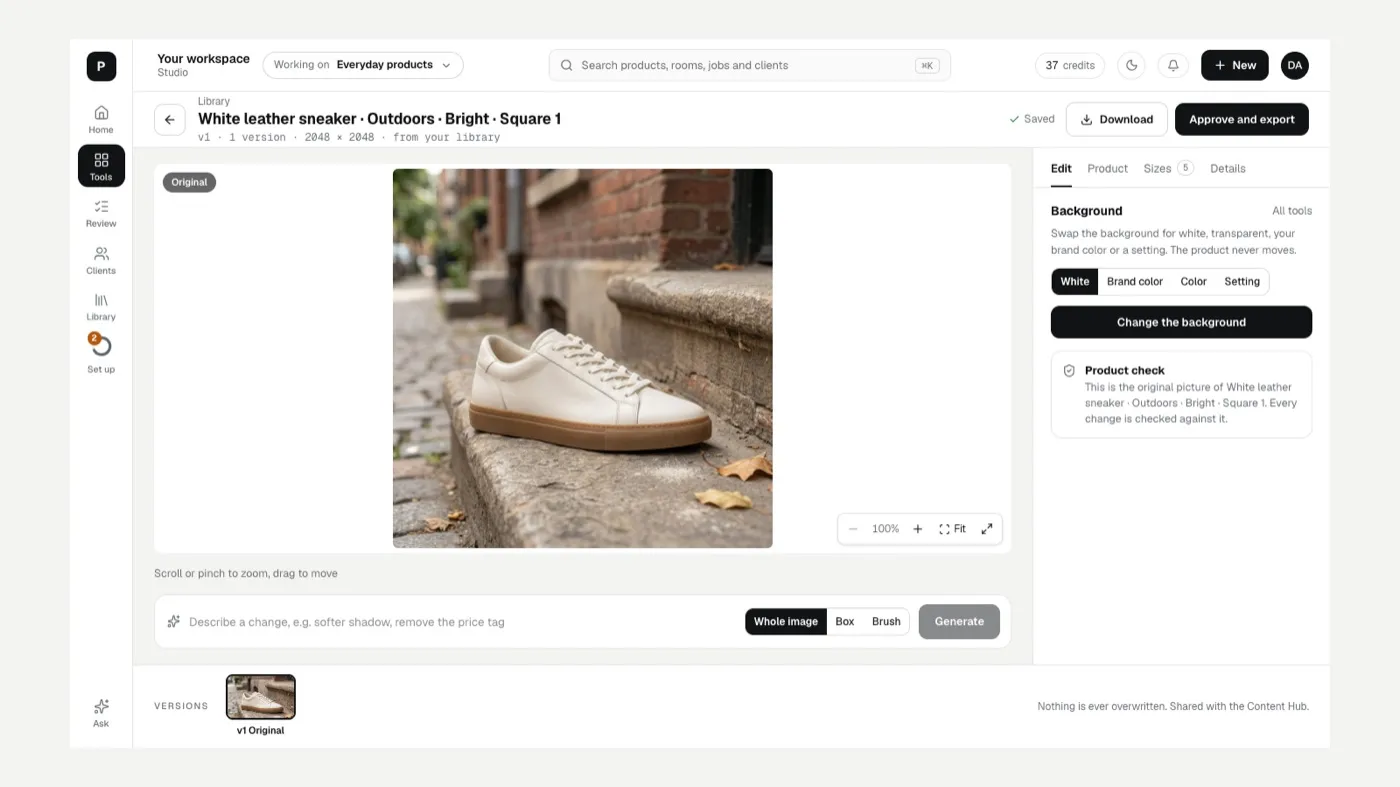The width and height of the screenshot is (1400, 787).
Task: Open All tools link
Action: point(1292,211)
